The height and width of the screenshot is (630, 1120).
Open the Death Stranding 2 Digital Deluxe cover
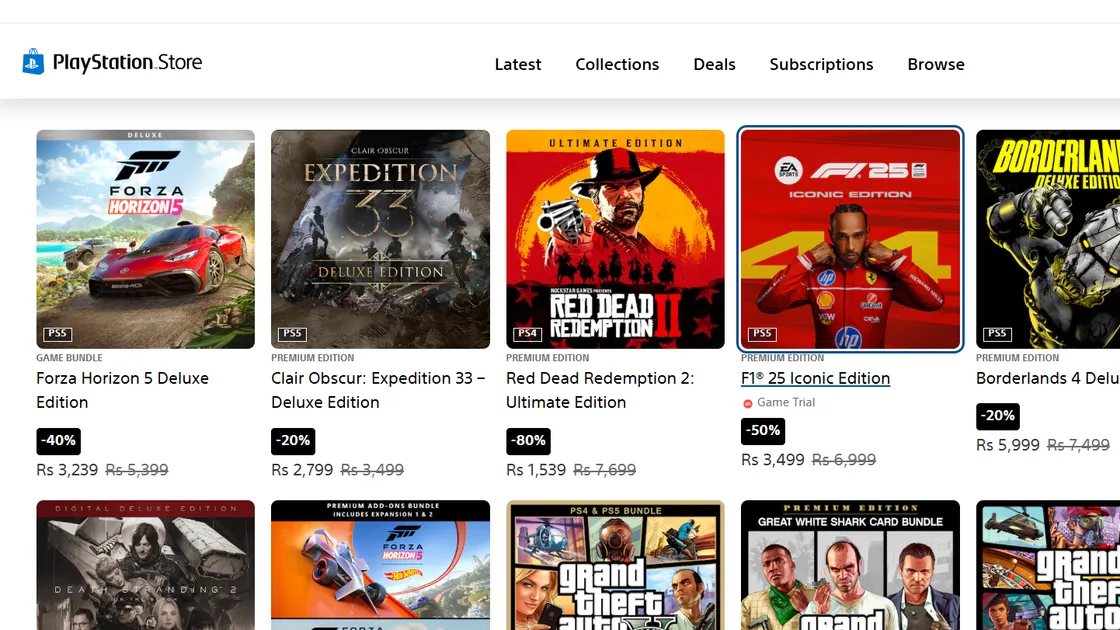(x=145, y=565)
